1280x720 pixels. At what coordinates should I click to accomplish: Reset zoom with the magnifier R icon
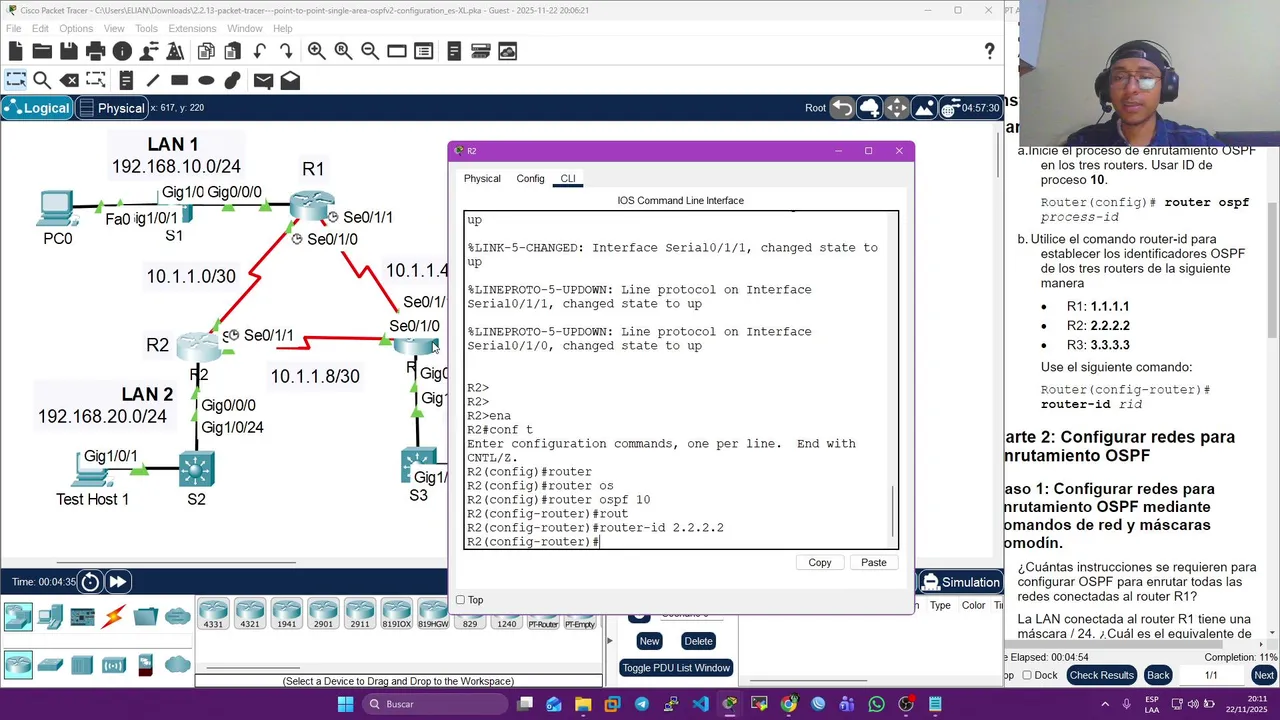point(343,51)
